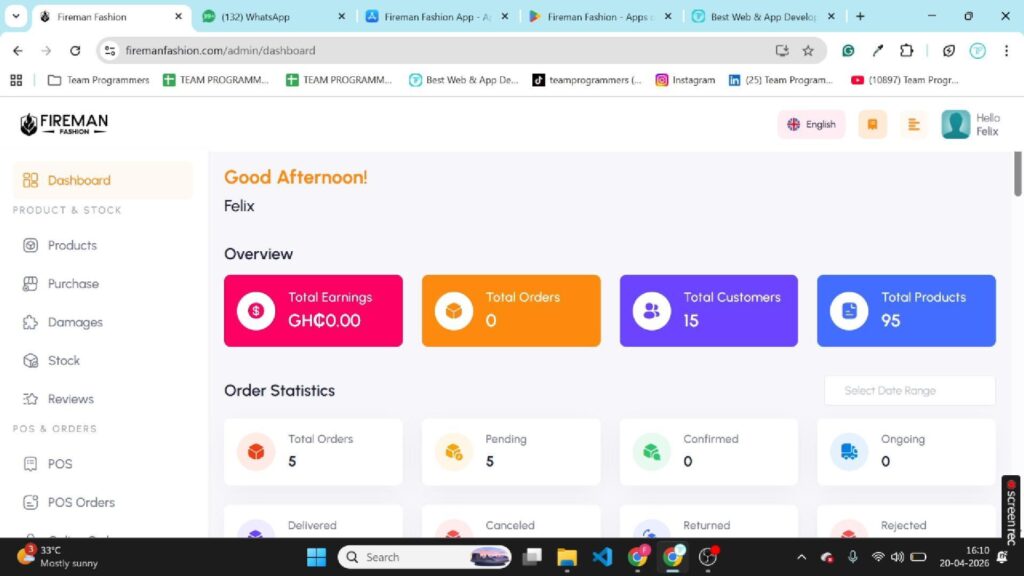Switch to Best Web & App Develop tab
This screenshot has height=576, width=1024.
coord(763,16)
